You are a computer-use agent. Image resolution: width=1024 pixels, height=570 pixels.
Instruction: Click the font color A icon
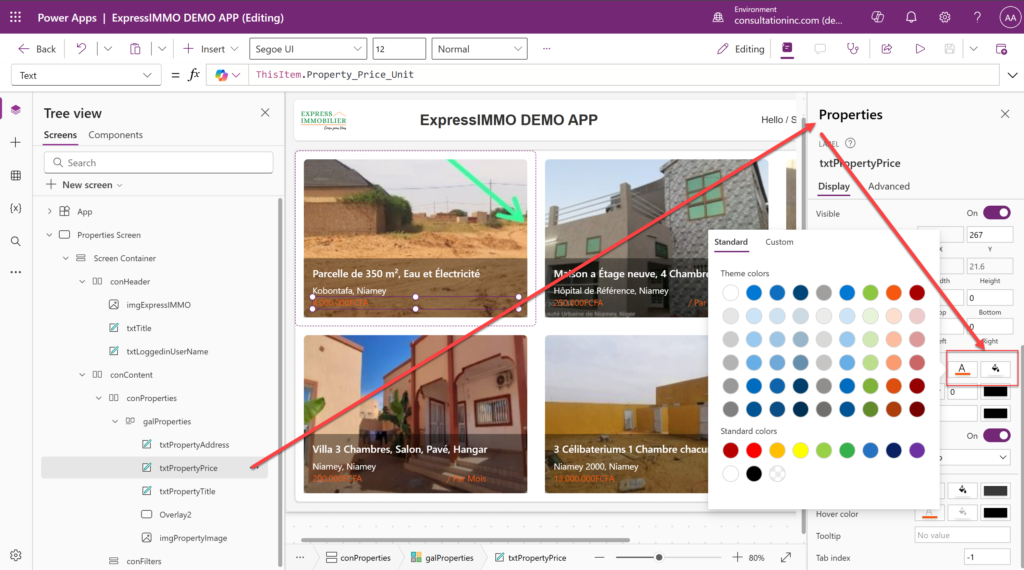962,369
